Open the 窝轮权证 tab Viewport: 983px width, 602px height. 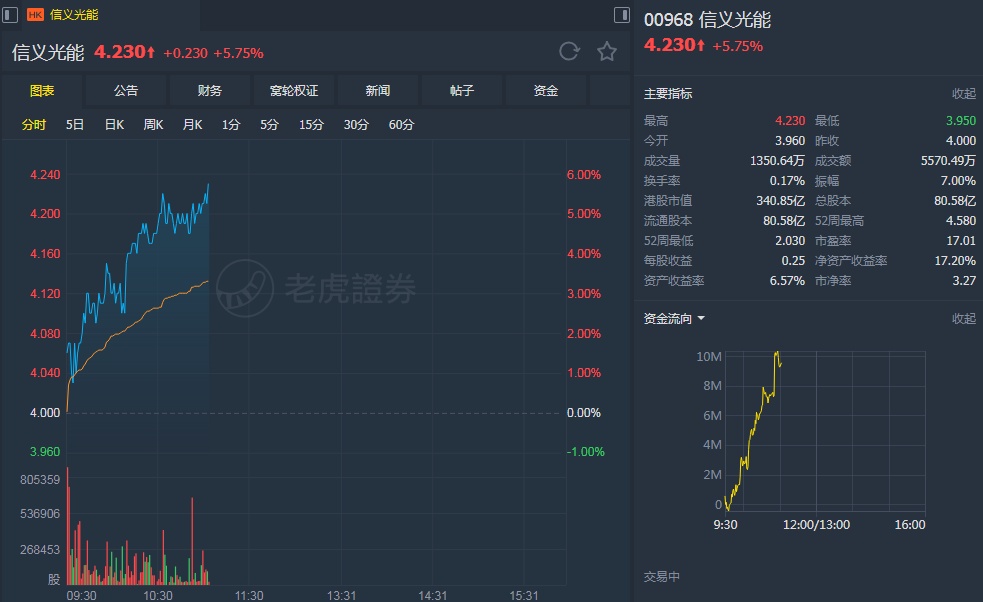point(294,91)
